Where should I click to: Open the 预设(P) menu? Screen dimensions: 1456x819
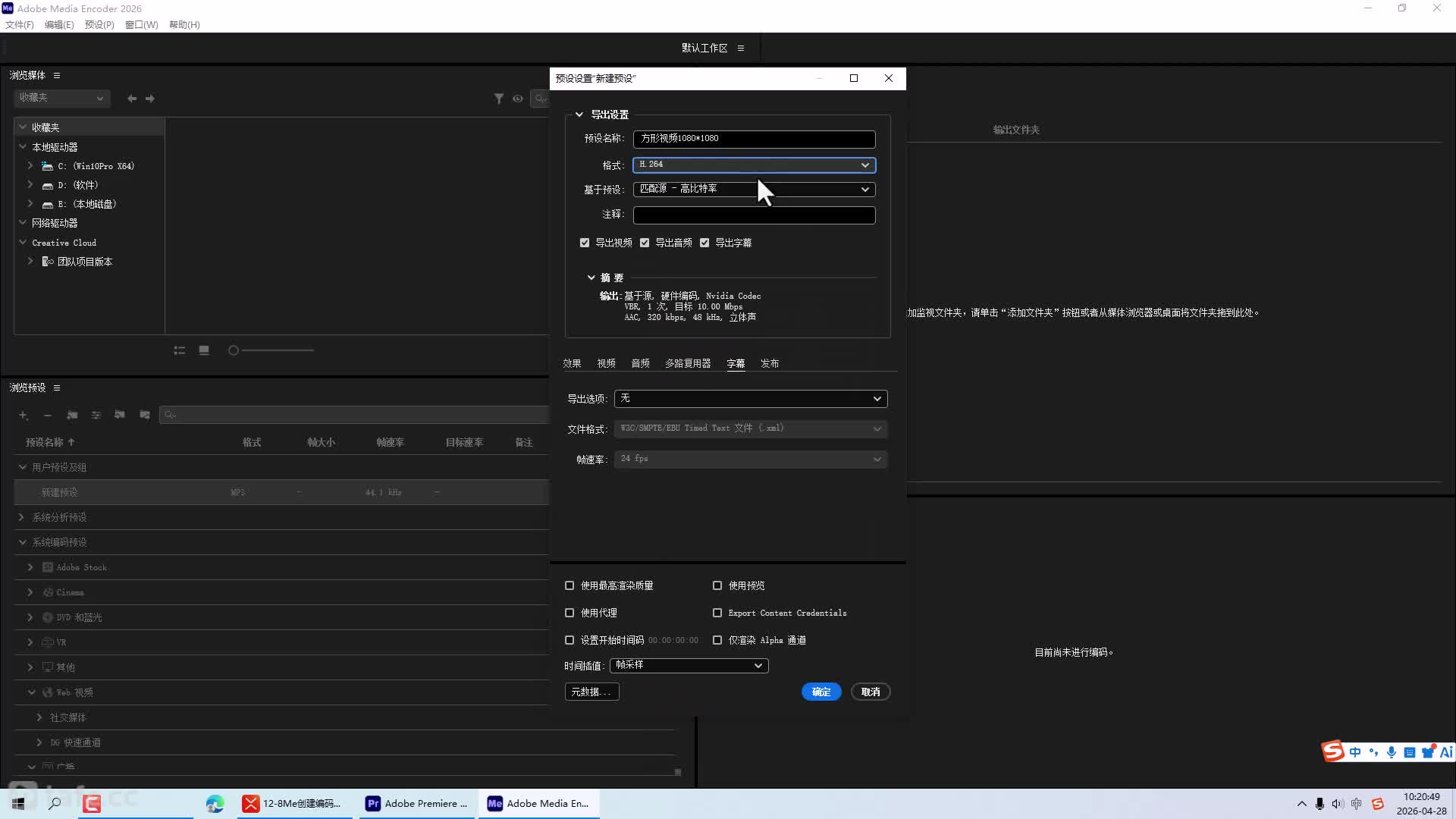click(x=99, y=25)
